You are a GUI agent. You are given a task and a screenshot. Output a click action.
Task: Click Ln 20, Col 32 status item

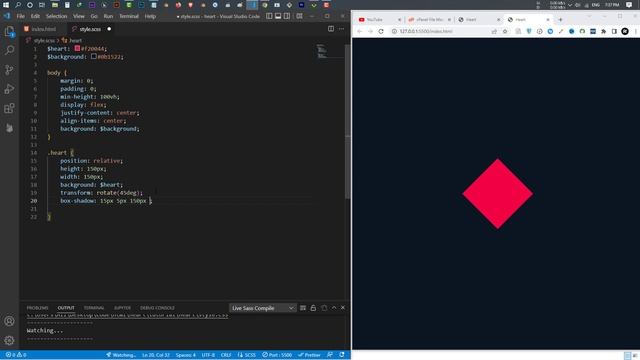point(156,355)
